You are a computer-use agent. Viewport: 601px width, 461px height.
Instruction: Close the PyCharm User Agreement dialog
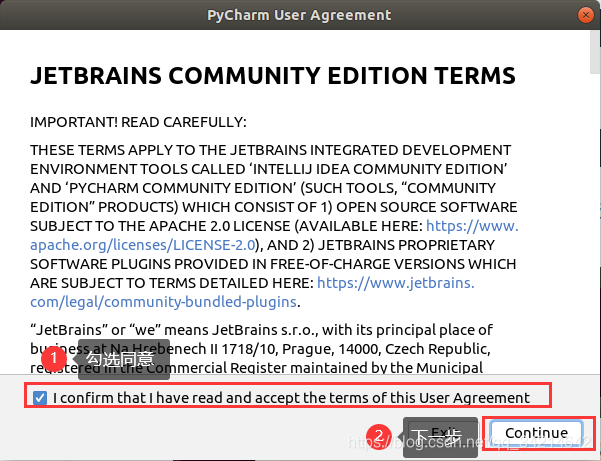[585, 15]
